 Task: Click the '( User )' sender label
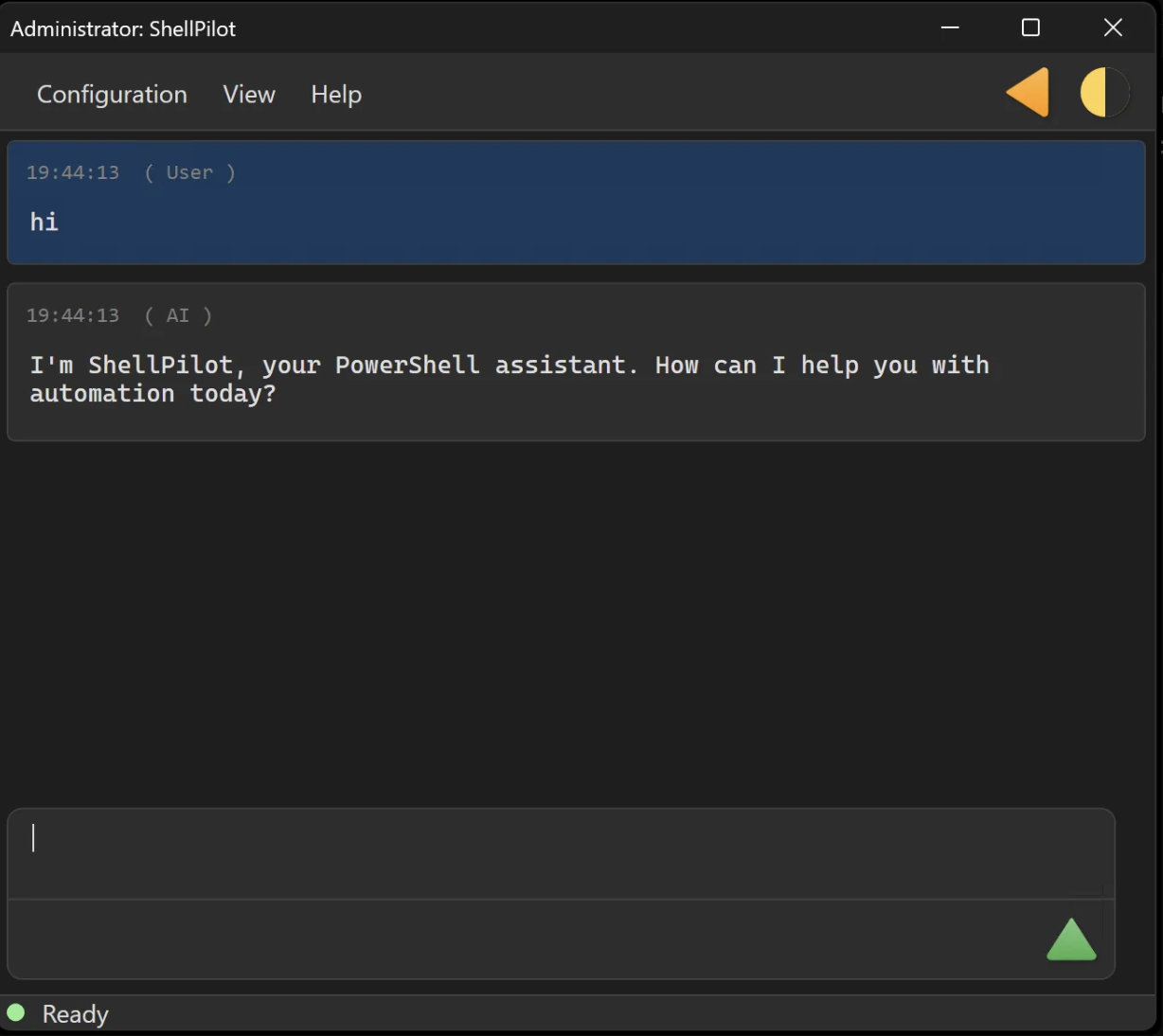[x=188, y=172]
